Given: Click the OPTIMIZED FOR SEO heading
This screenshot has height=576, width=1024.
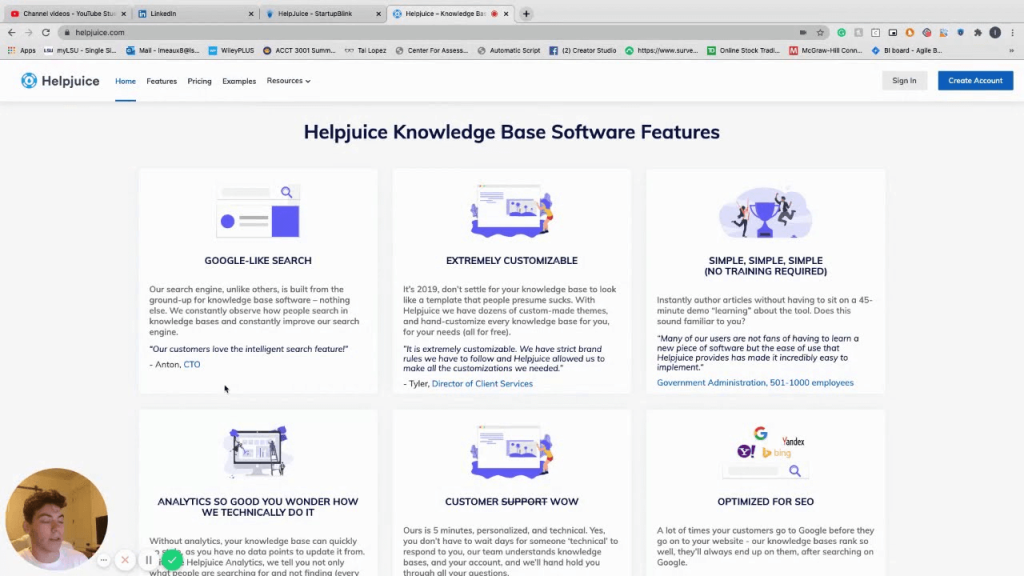Looking at the screenshot, I should point(765,502).
